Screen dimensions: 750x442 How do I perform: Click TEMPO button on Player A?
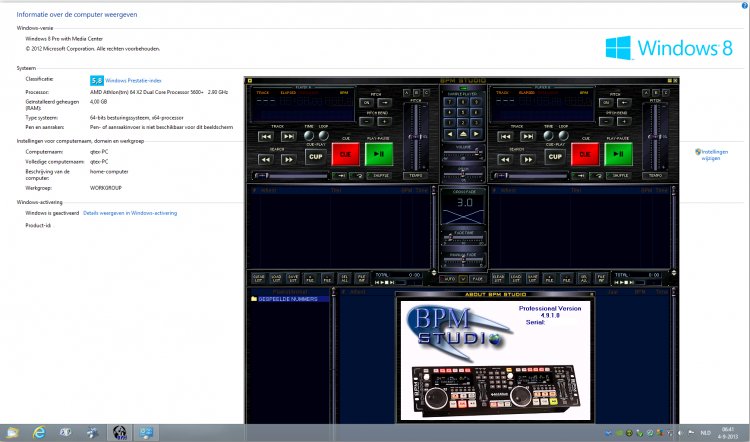(x=416, y=176)
